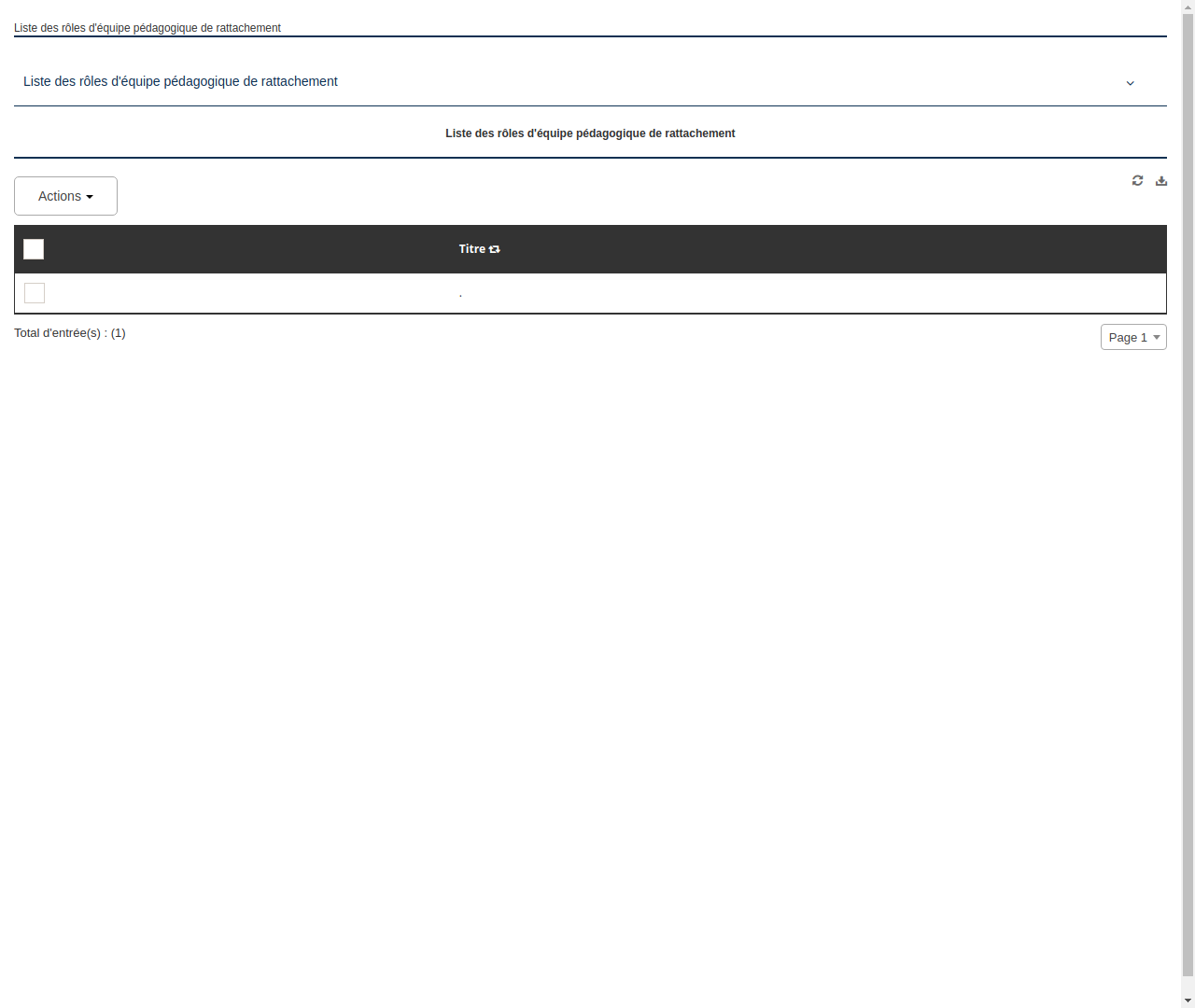The height and width of the screenshot is (1008, 1195).
Task: Follow the breadcrumb link at the top
Action: click(147, 28)
